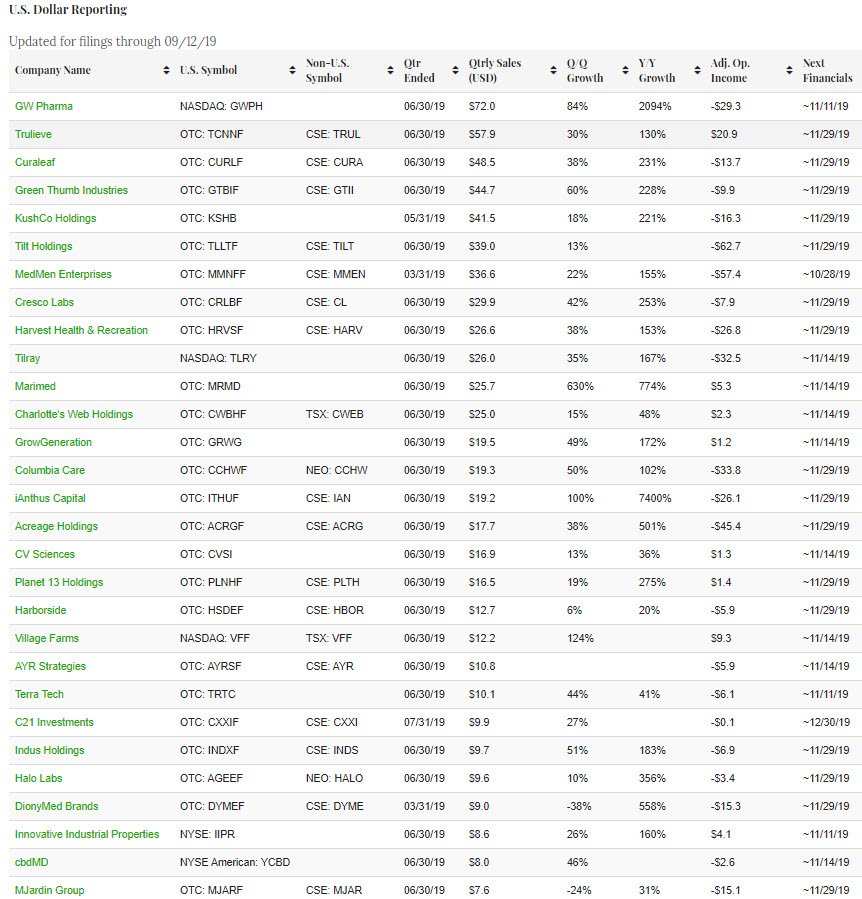
Task: Open Trulieve company page
Action: (x=34, y=134)
